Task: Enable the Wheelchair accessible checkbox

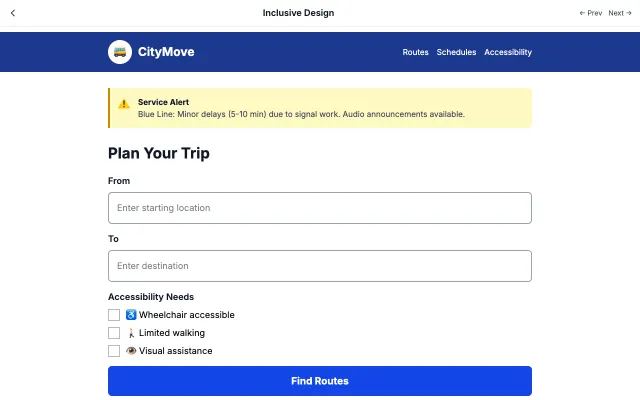Action: [x=114, y=315]
